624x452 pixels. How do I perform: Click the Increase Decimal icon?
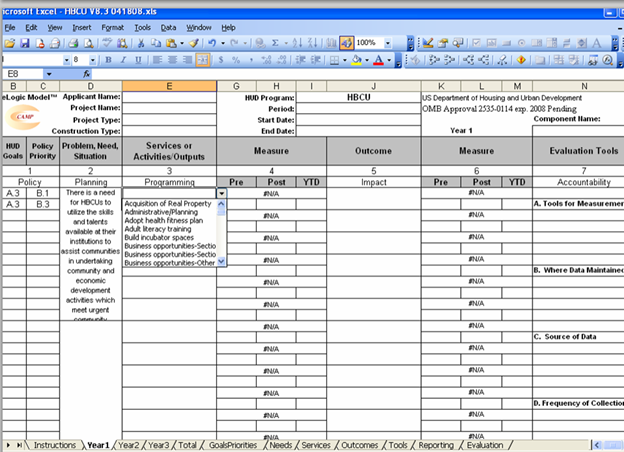pos(266,60)
